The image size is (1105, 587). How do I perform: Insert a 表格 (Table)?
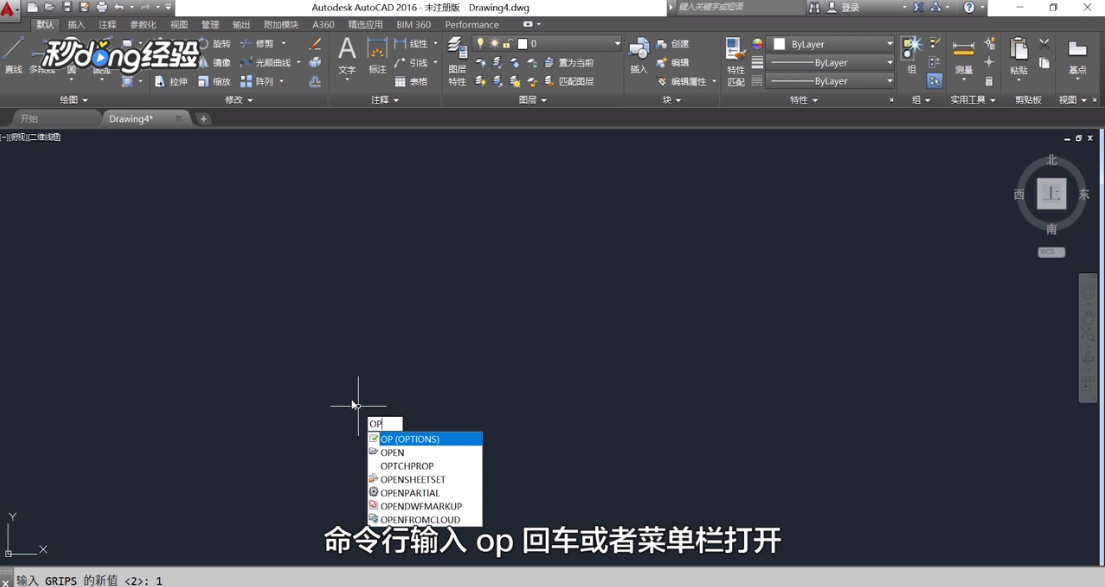tap(412, 81)
